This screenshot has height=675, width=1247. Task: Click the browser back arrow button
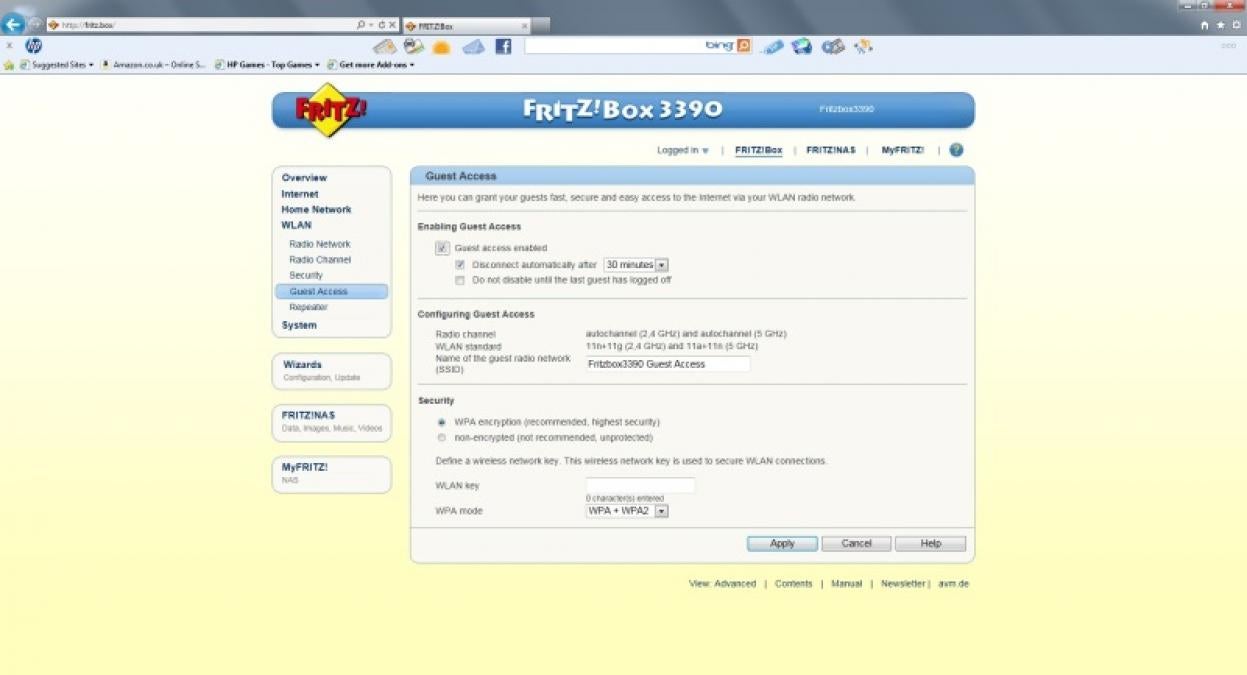pyautogui.click(x=13, y=25)
